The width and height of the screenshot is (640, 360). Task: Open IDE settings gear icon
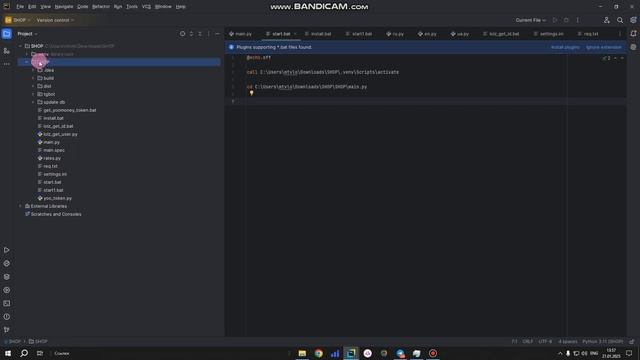pyautogui.click(x=633, y=20)
